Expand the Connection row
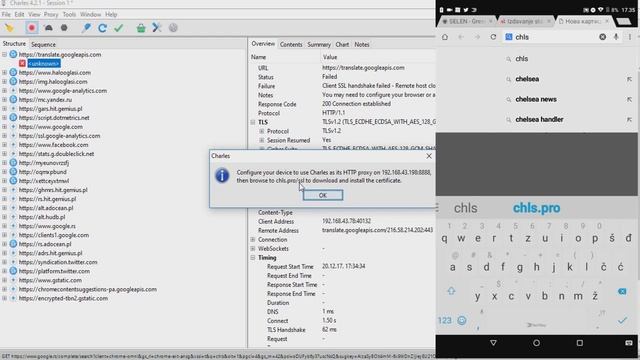The width and height of the screenshot is (640, 360). (x=253, y=240)
